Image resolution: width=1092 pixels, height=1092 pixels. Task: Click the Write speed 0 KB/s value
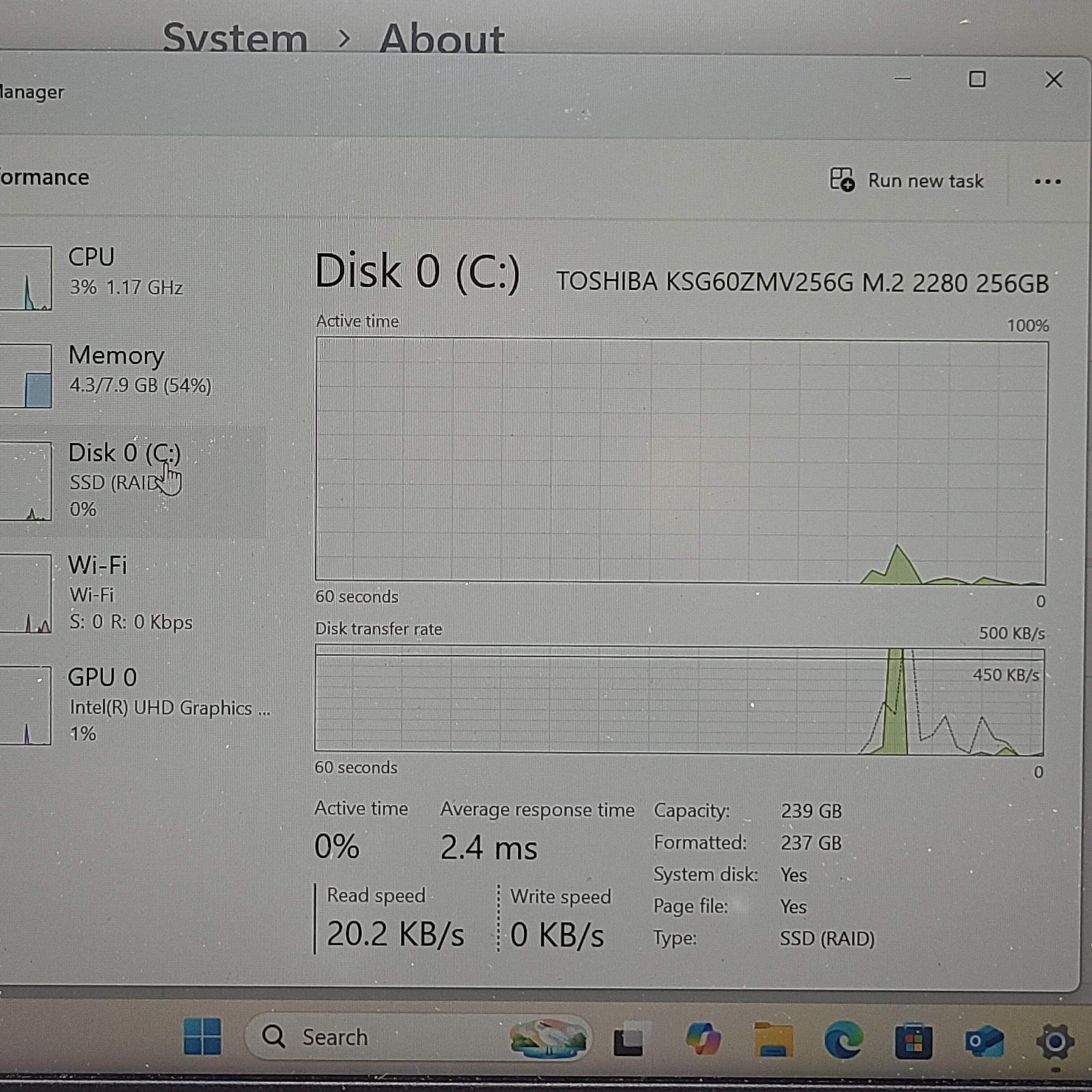click(x=557, y=935)
